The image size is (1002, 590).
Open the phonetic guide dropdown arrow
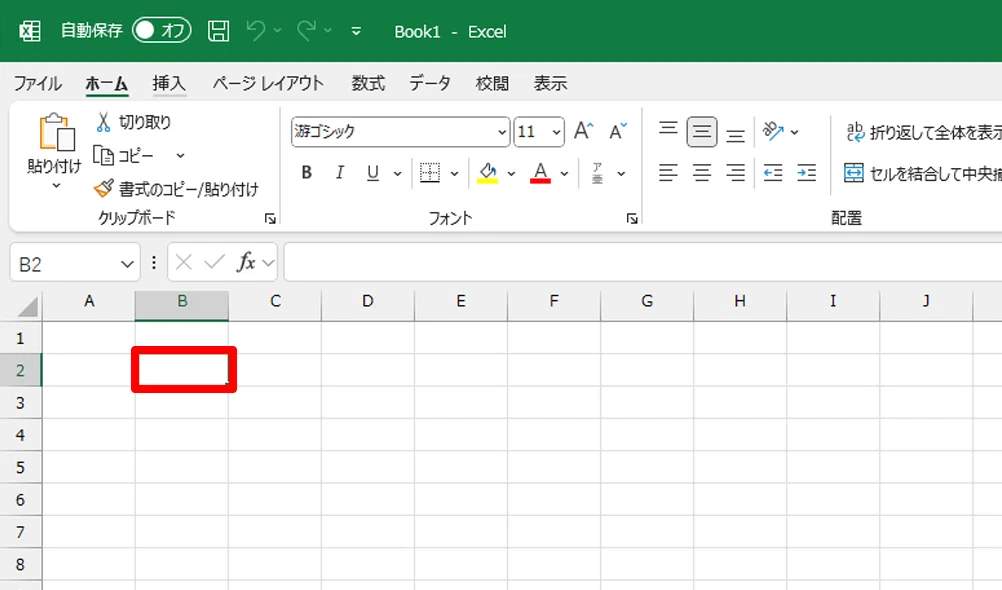pos(621,173)
